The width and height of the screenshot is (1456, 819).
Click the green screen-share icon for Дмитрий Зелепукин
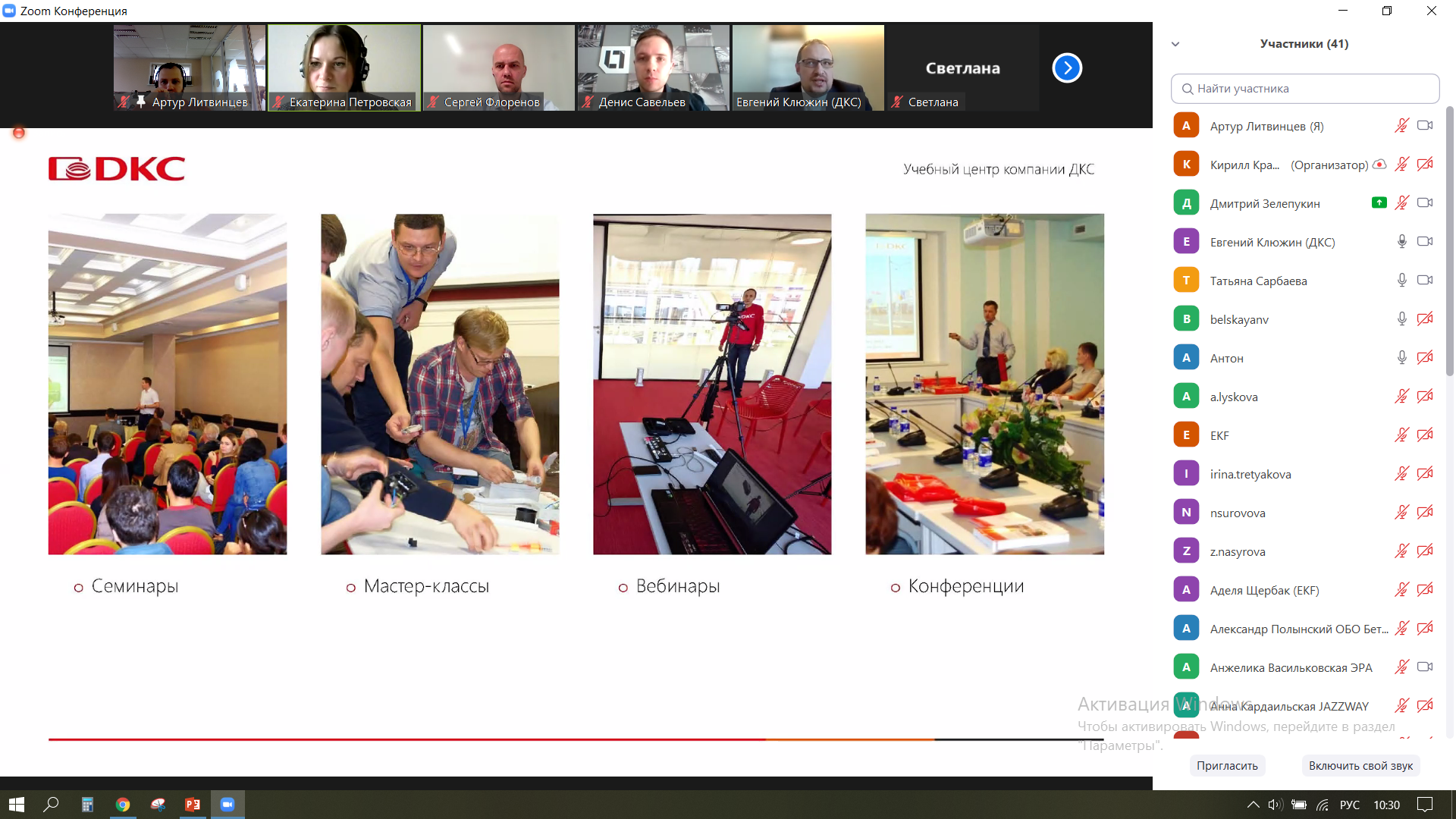[x=1379, y=202]
